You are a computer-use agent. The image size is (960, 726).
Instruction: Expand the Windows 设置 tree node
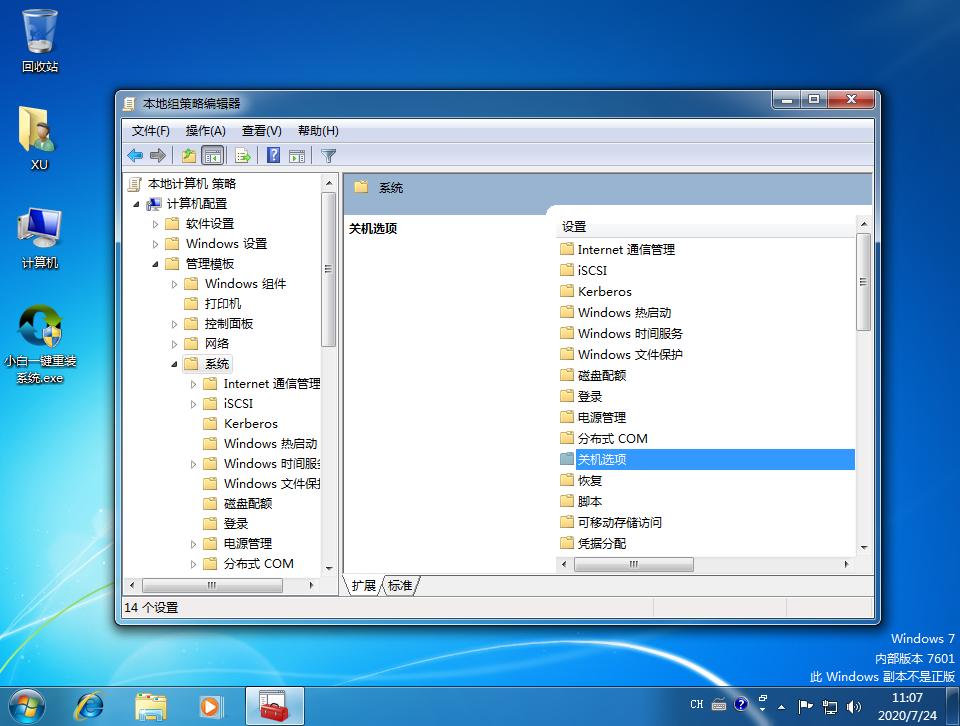point(156,244)
